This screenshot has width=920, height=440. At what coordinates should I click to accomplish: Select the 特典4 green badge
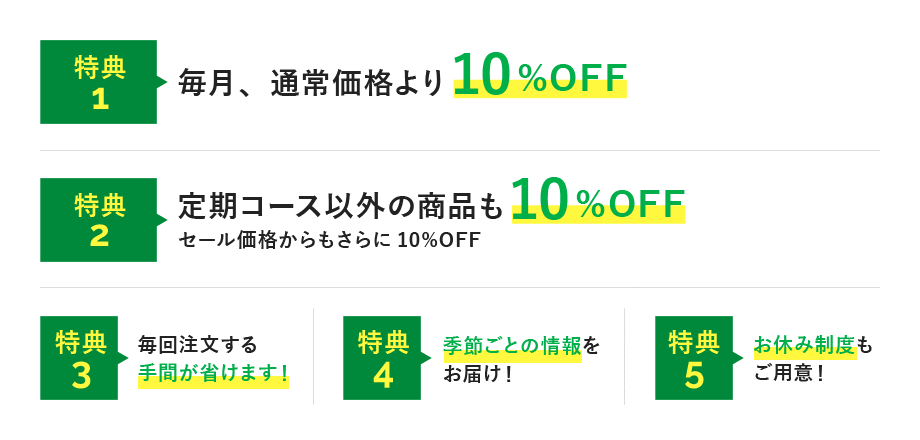382,359
